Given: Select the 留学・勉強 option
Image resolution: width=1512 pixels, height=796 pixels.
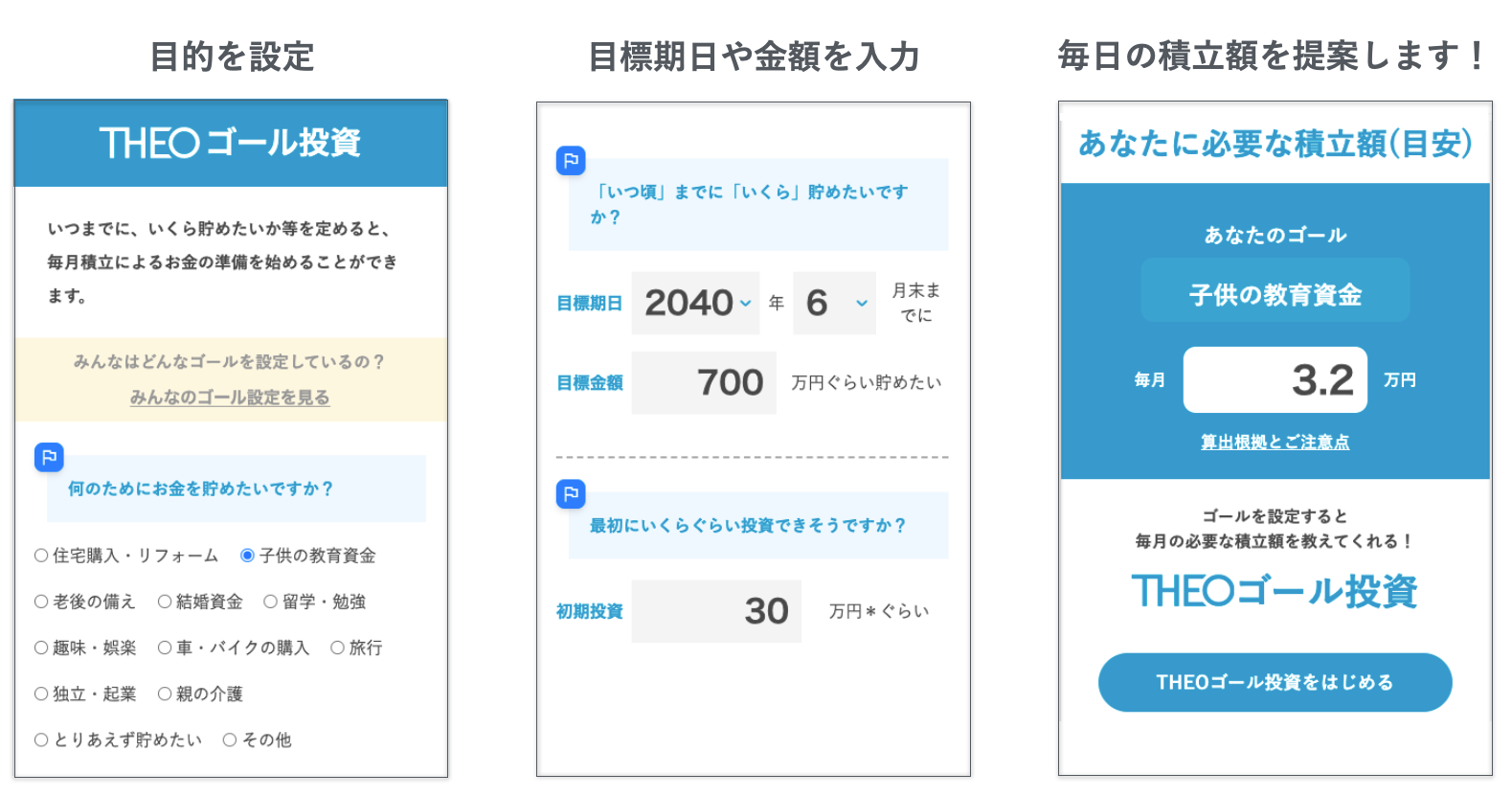Looking at the screenshot, I should pyautogui.click(x=271, y=602).
